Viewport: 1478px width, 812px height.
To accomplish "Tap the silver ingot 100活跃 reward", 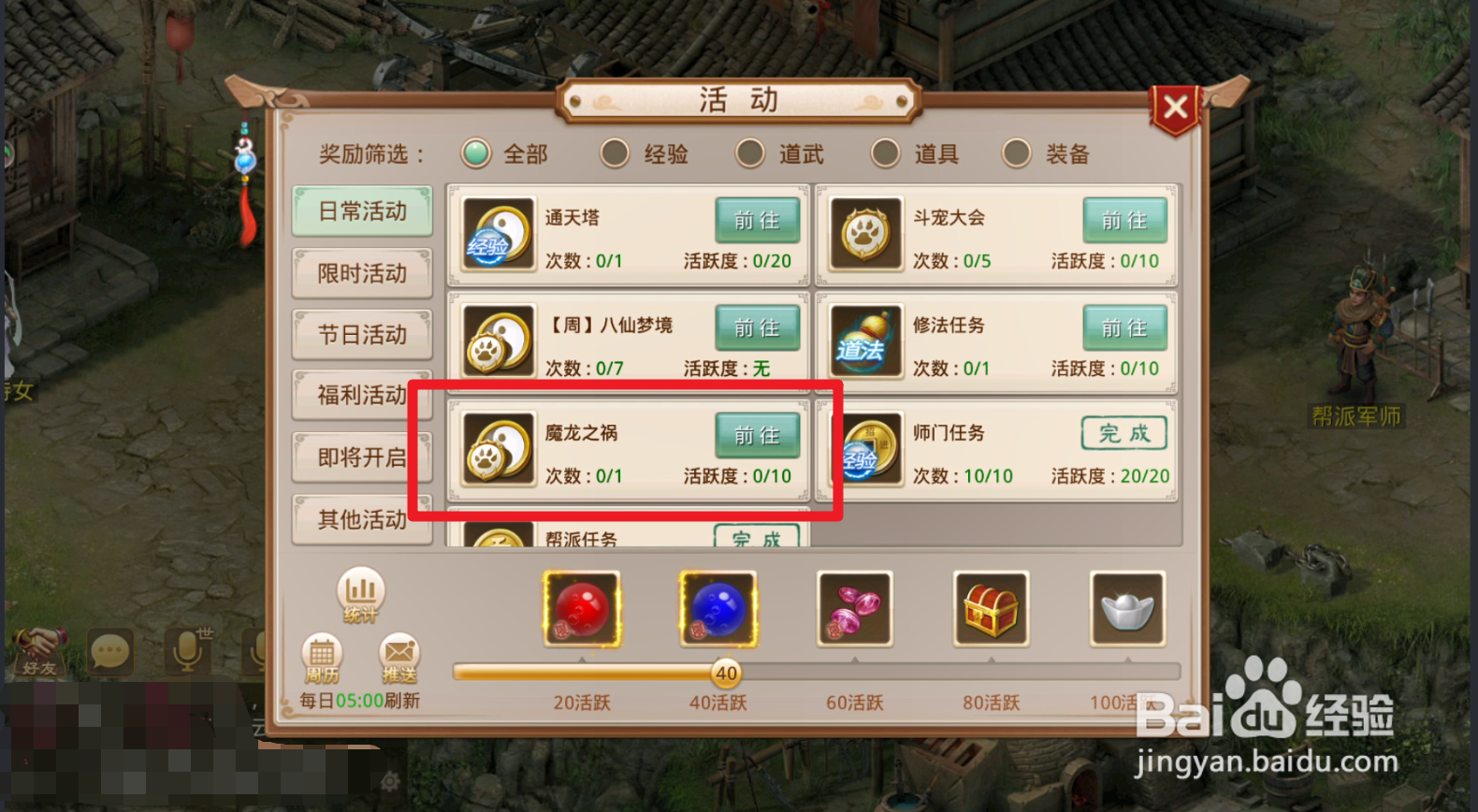I will (x=1127, y=609).
